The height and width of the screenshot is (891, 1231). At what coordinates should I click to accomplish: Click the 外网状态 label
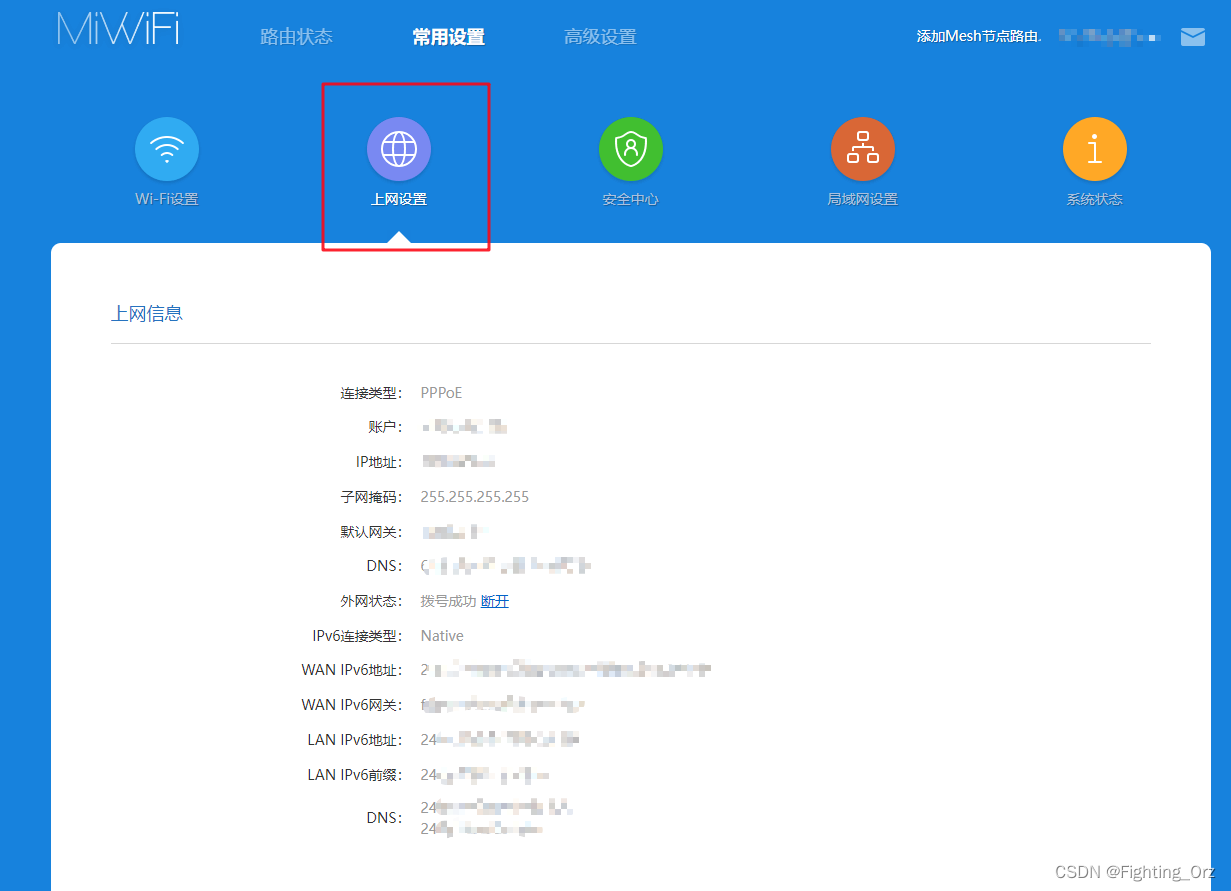370,601
